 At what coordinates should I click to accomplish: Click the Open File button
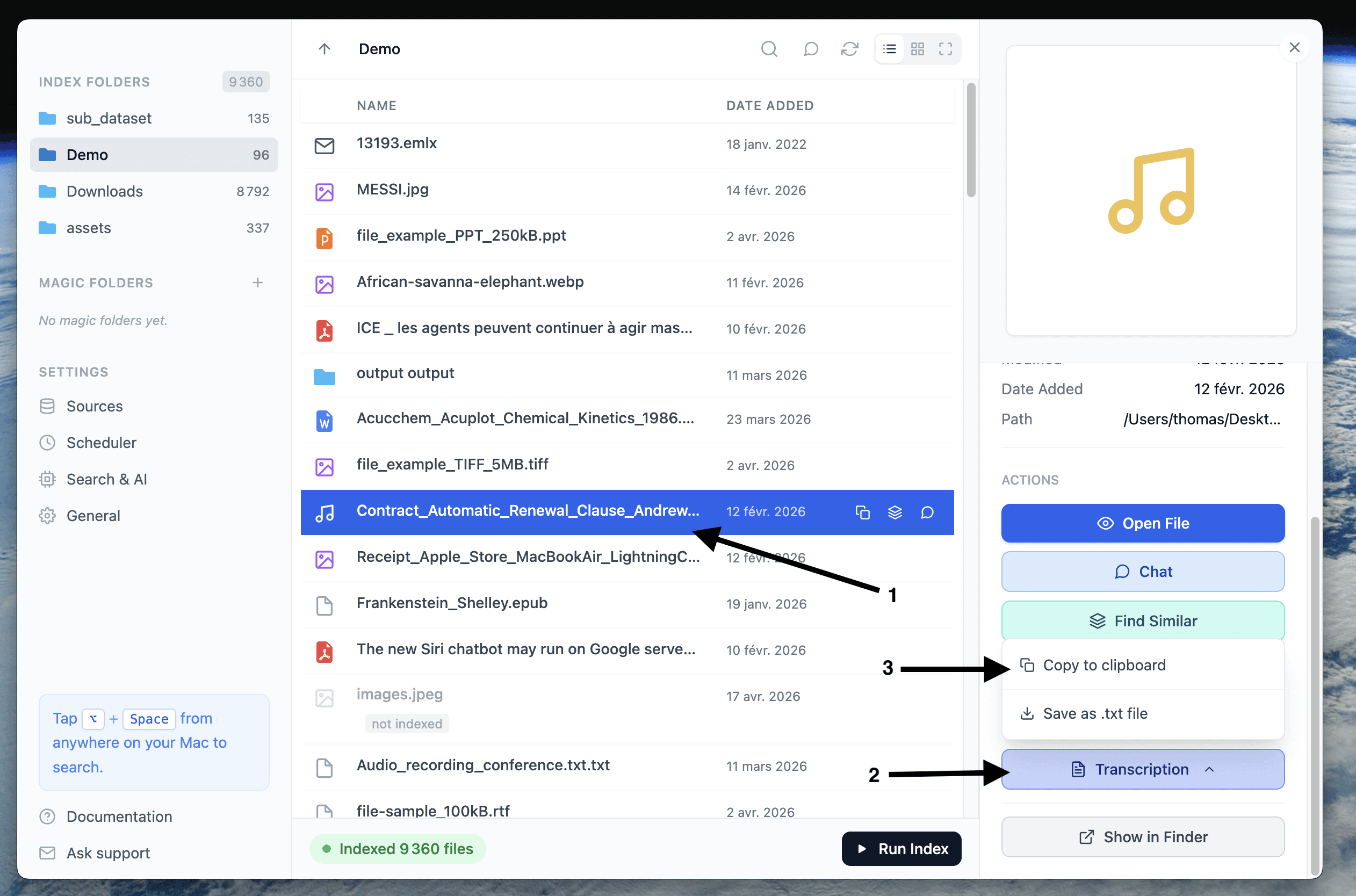tap(1142, 523)
